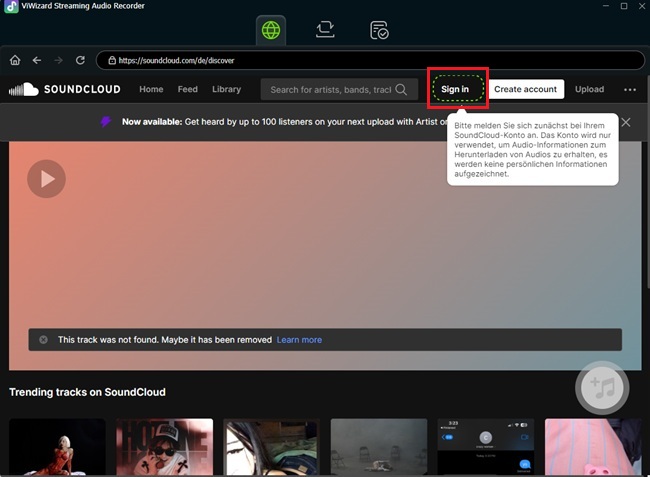Image resolution: width=650 pixels, height=477 pixels.
Task: Click the German sign-in tooltip text
Action: coord(532,149)
